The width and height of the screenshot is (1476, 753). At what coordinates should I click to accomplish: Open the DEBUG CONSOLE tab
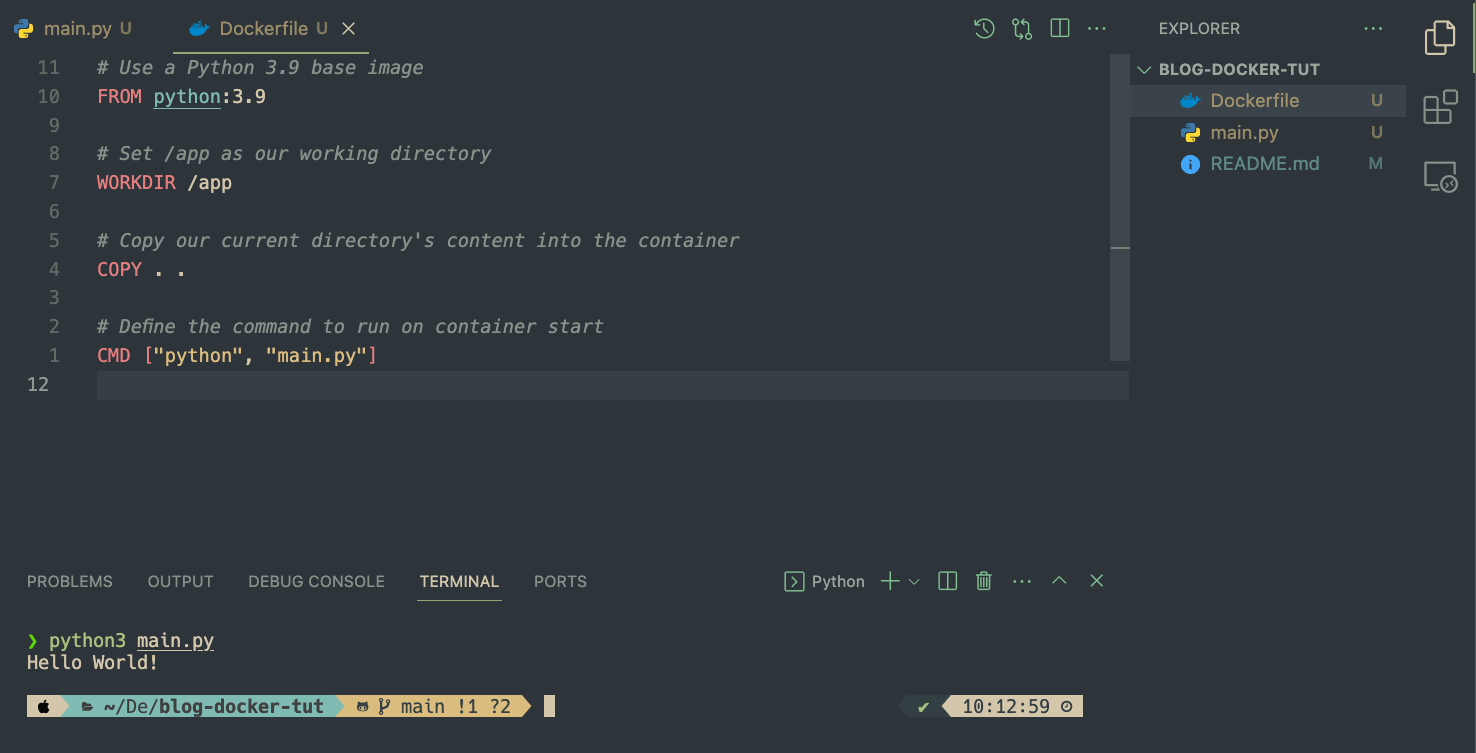point(316,582)
